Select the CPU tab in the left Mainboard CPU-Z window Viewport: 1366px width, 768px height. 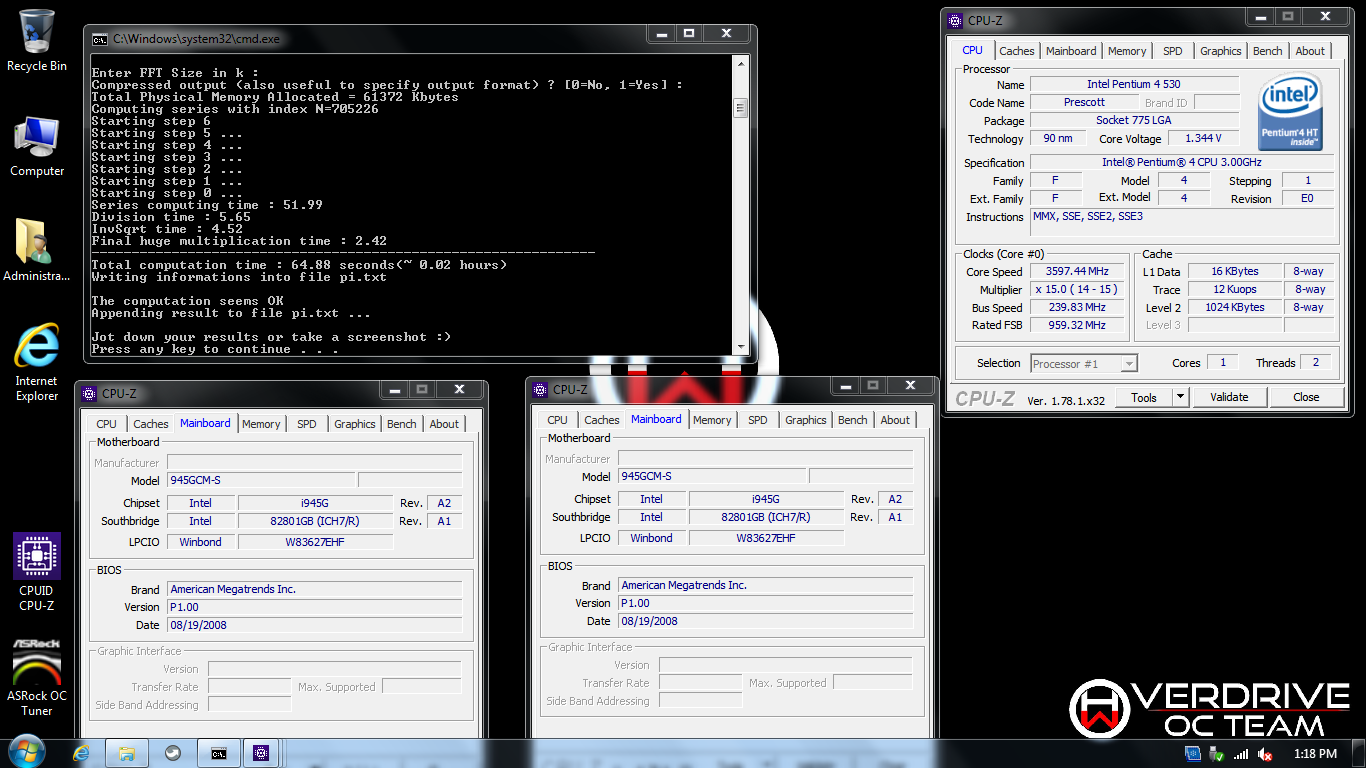tap(107, 424)
